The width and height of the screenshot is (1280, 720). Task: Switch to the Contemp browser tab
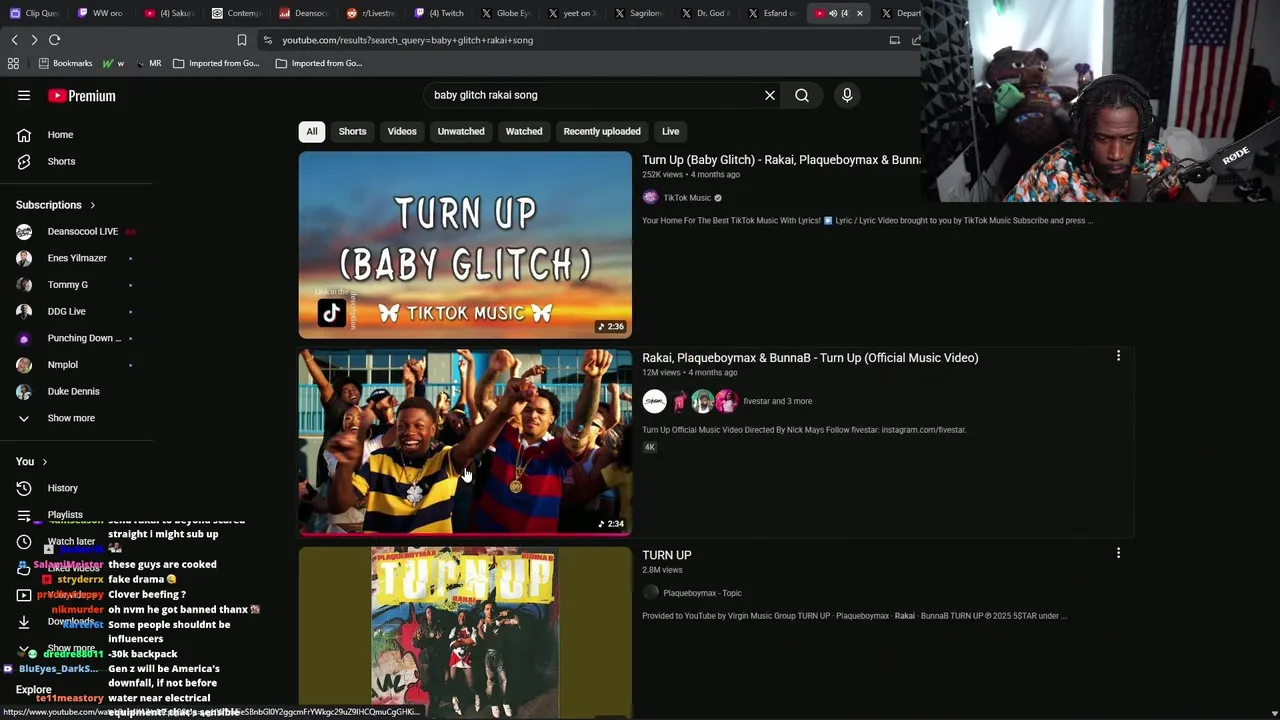pyautogui.click(x=236, y=13)
